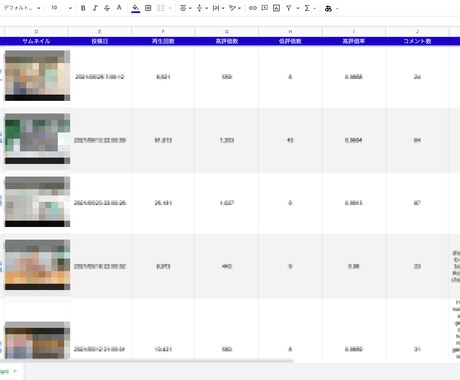Select the fifth row brown-toned thumbnail

(37, 340)
